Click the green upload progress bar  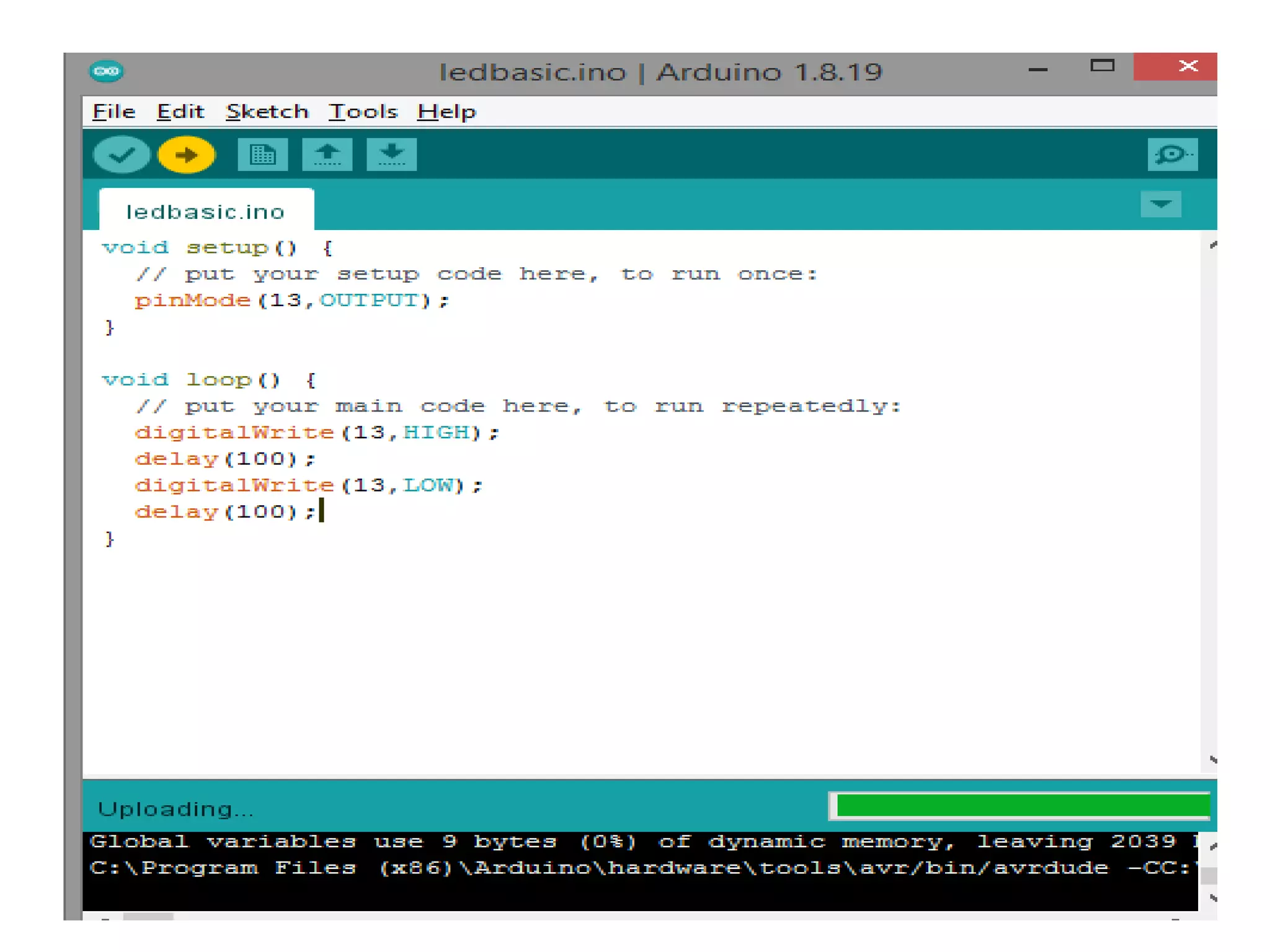1021,806
